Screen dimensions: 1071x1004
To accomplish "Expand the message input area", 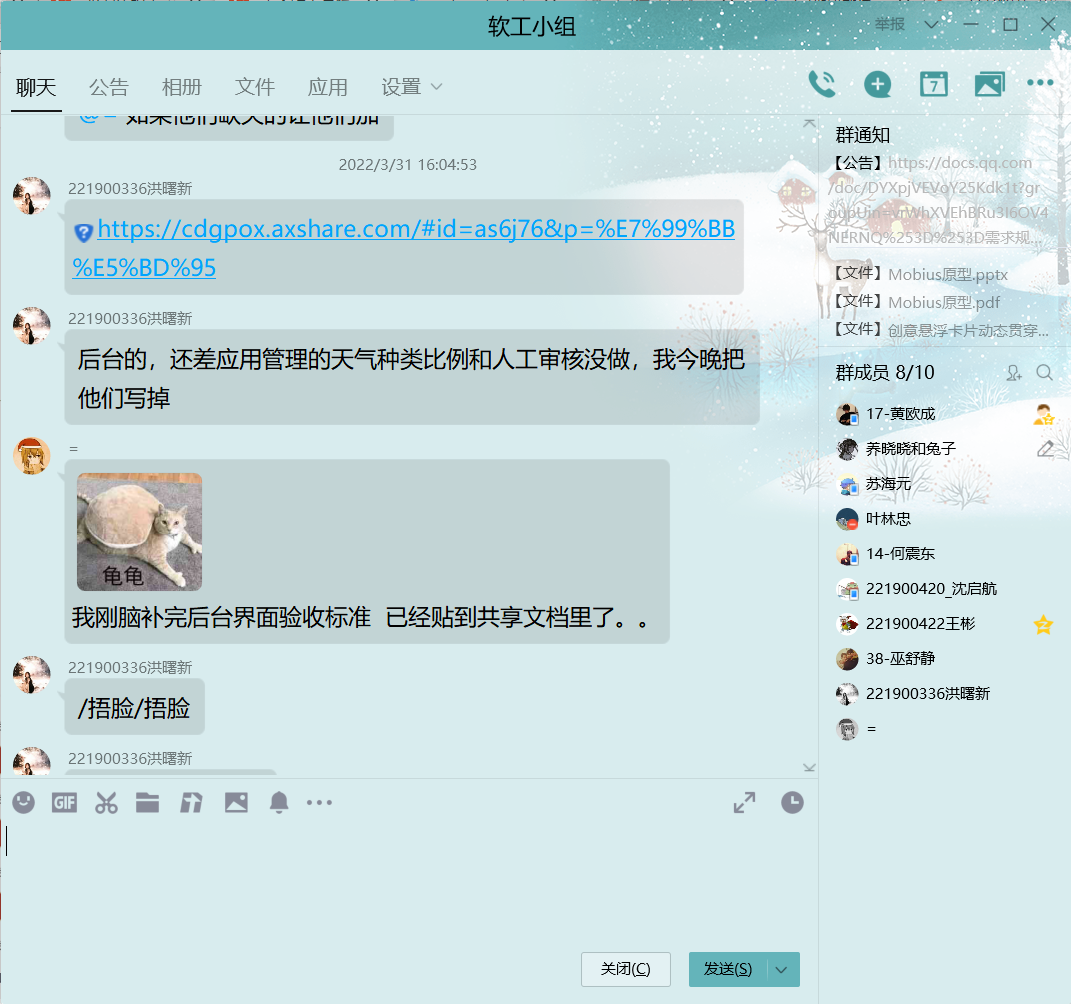I will [745, 803].
